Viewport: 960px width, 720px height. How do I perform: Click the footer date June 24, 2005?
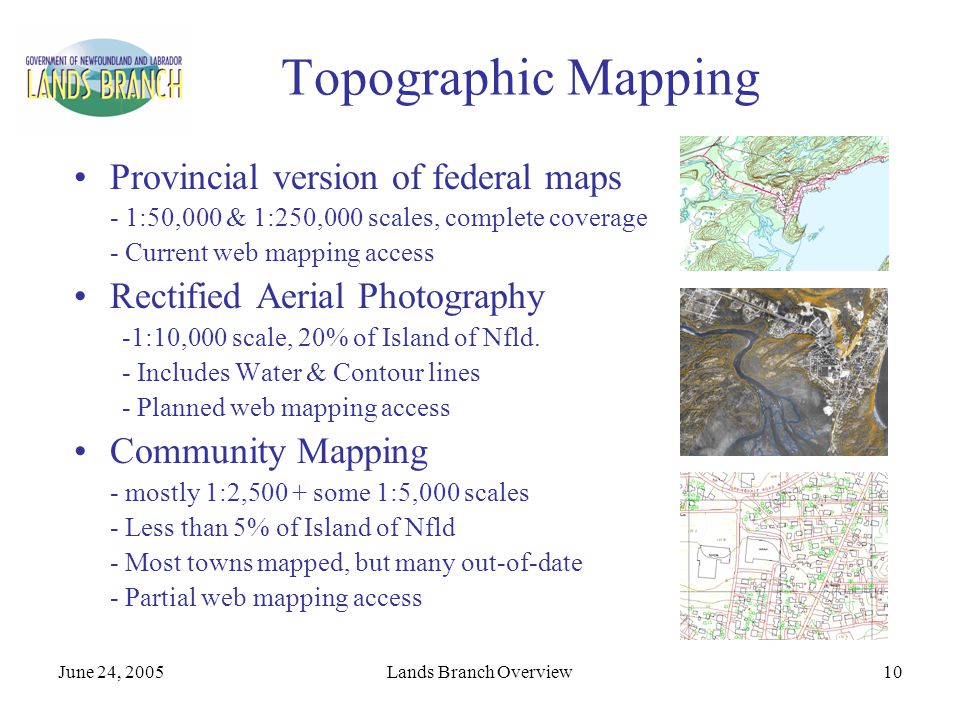(x=111, y=672)
